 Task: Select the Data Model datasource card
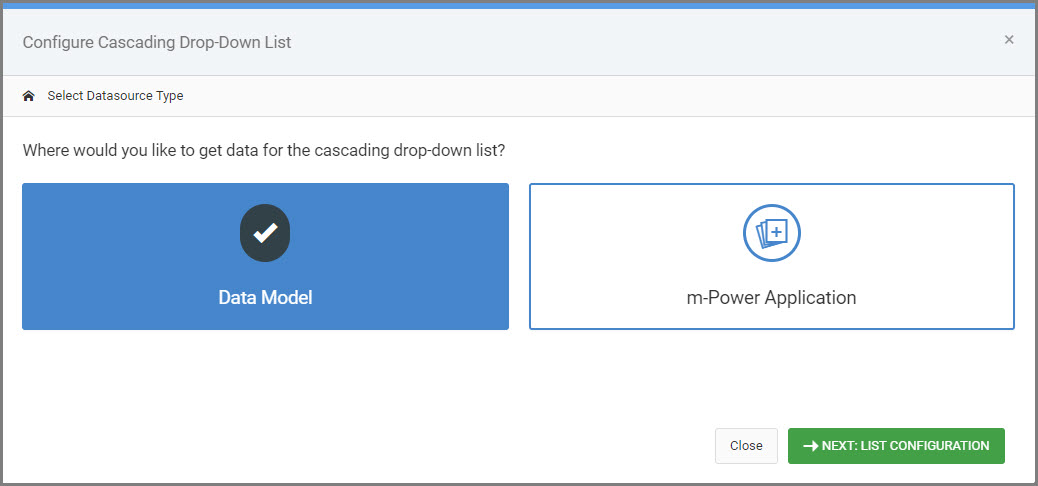point(265,256)
